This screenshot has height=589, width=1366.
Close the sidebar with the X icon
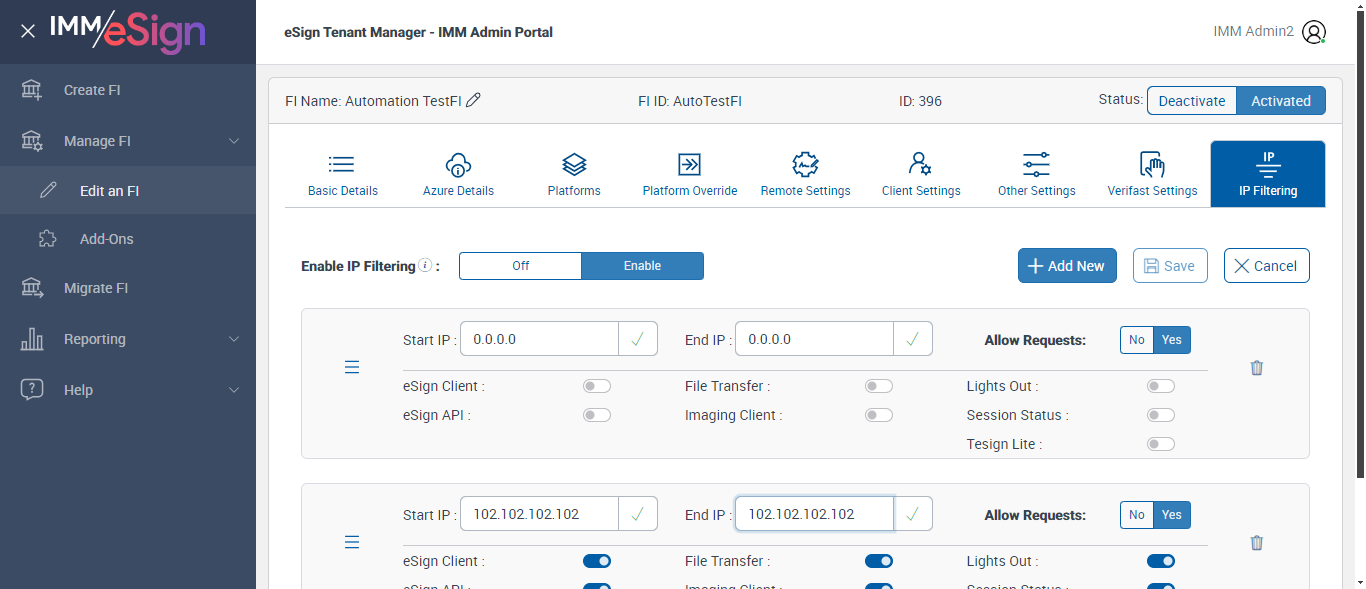28,32
